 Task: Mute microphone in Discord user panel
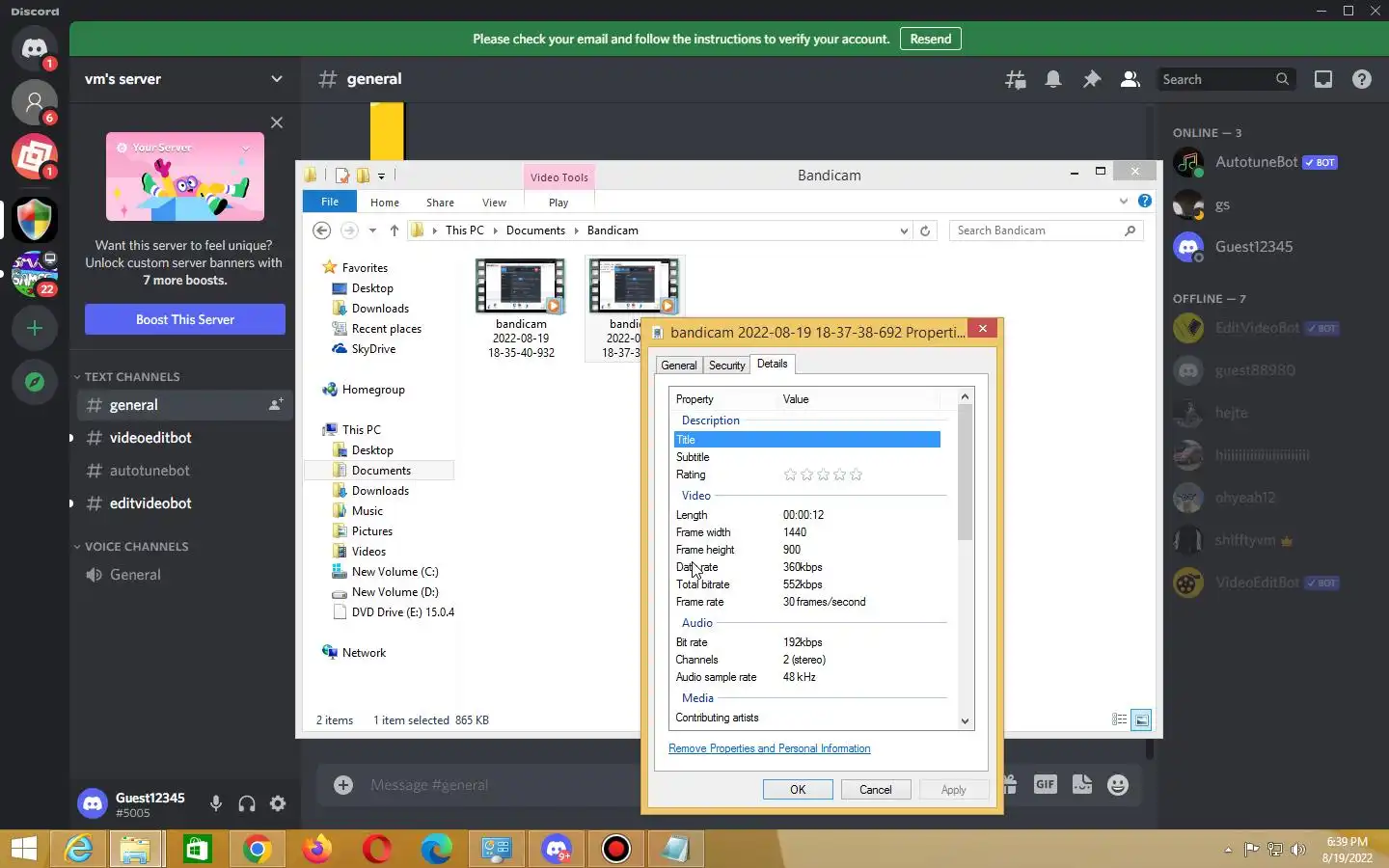click(216, 803)
